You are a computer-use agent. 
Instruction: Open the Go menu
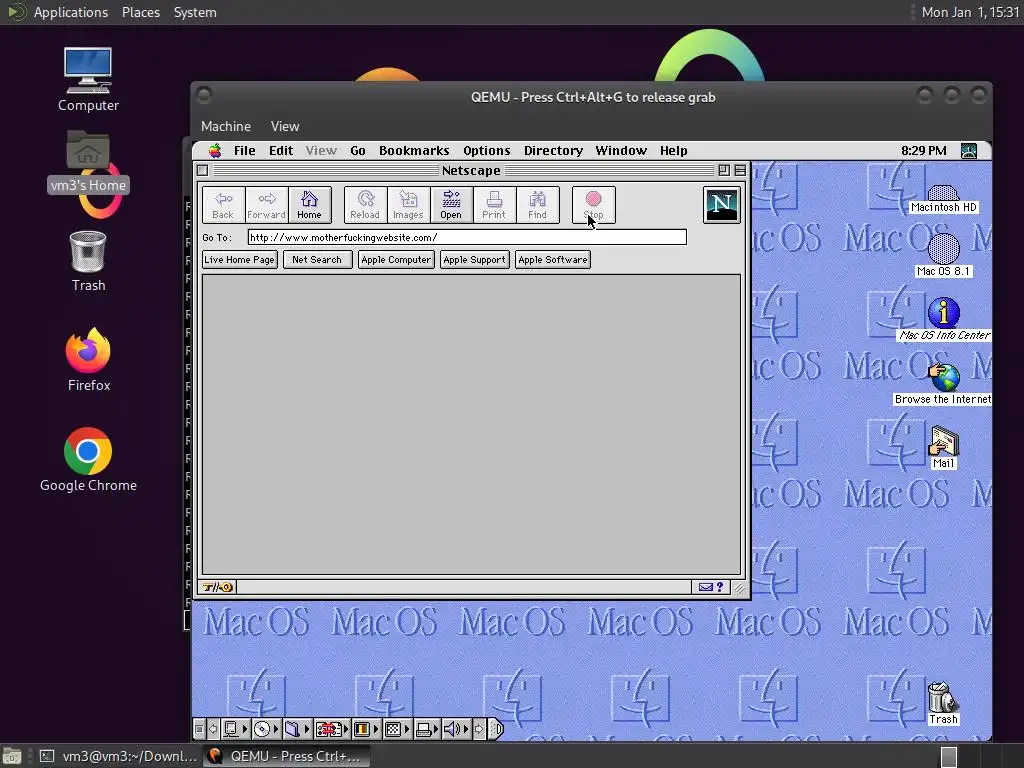[x=358, y=151]
